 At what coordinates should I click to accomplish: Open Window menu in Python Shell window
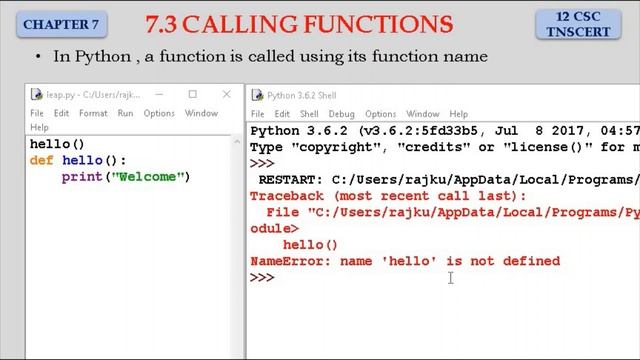423,114
